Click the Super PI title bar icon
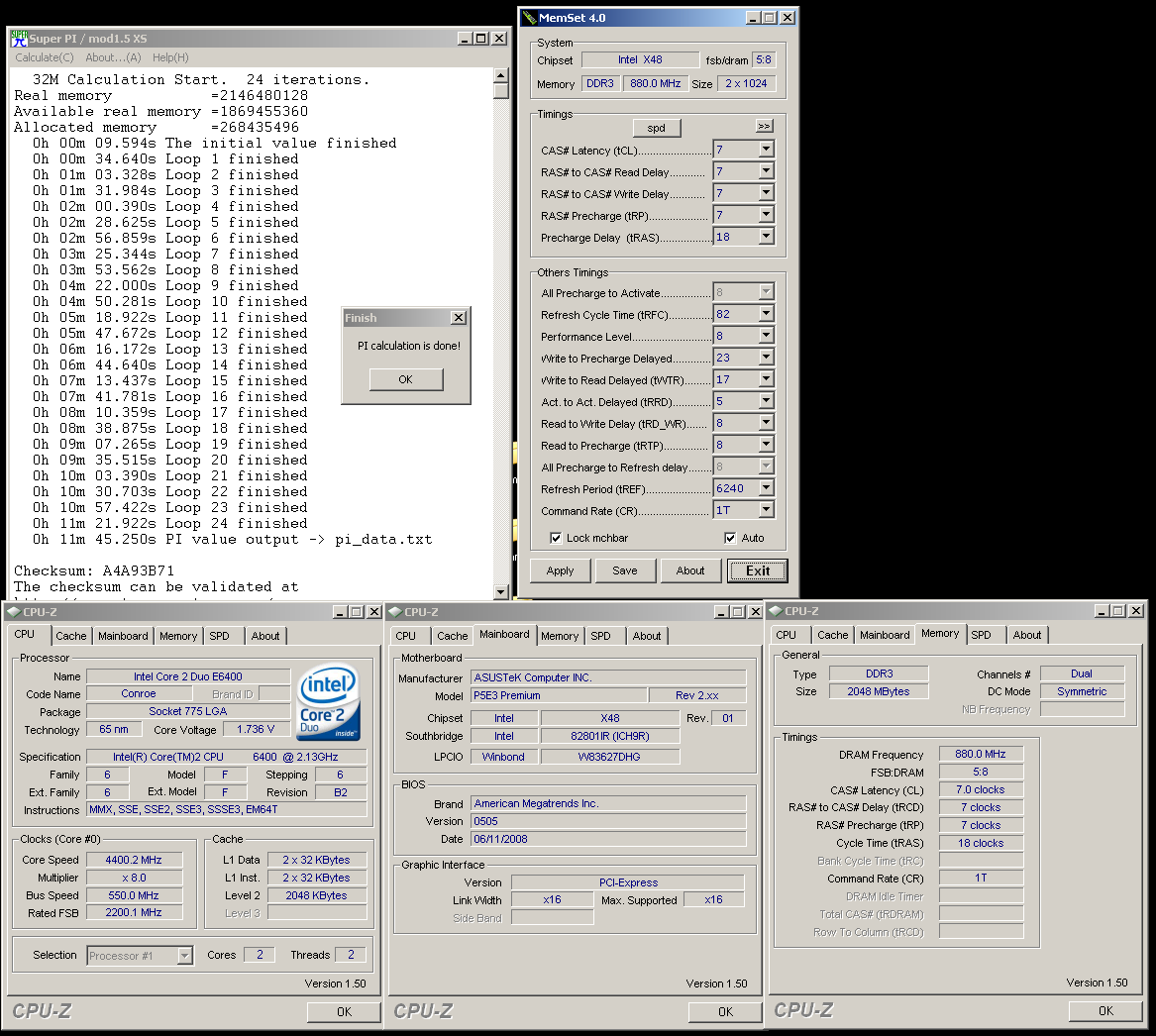 click(x=19, y=39)
